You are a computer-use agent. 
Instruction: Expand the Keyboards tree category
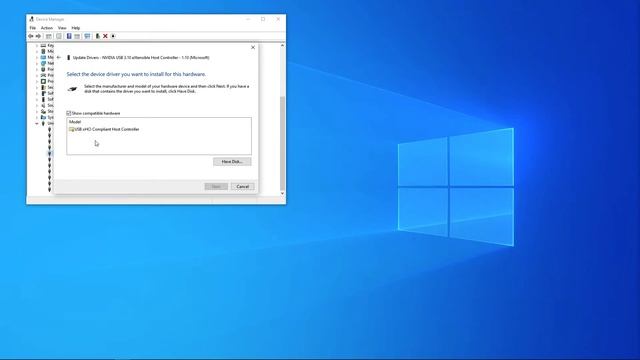[x=37, y=45]
